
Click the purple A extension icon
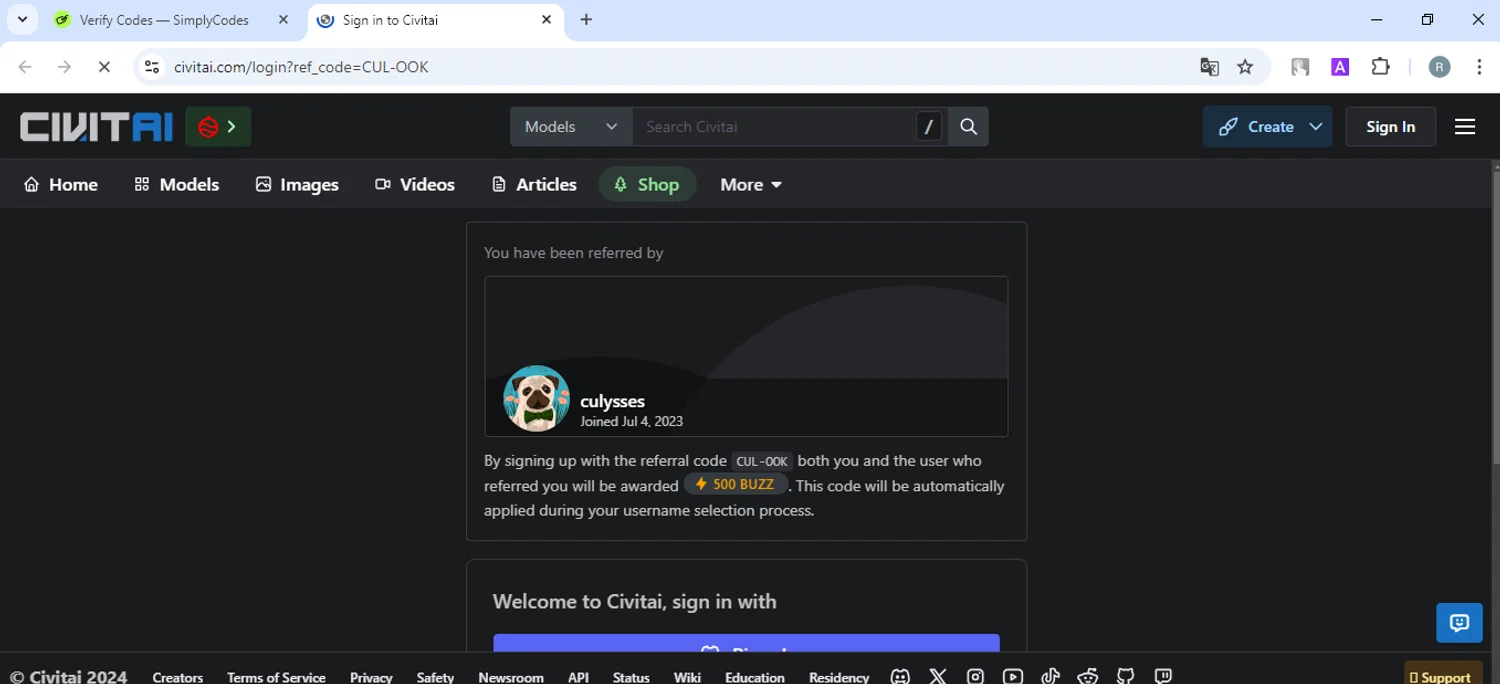[1340, 67]
